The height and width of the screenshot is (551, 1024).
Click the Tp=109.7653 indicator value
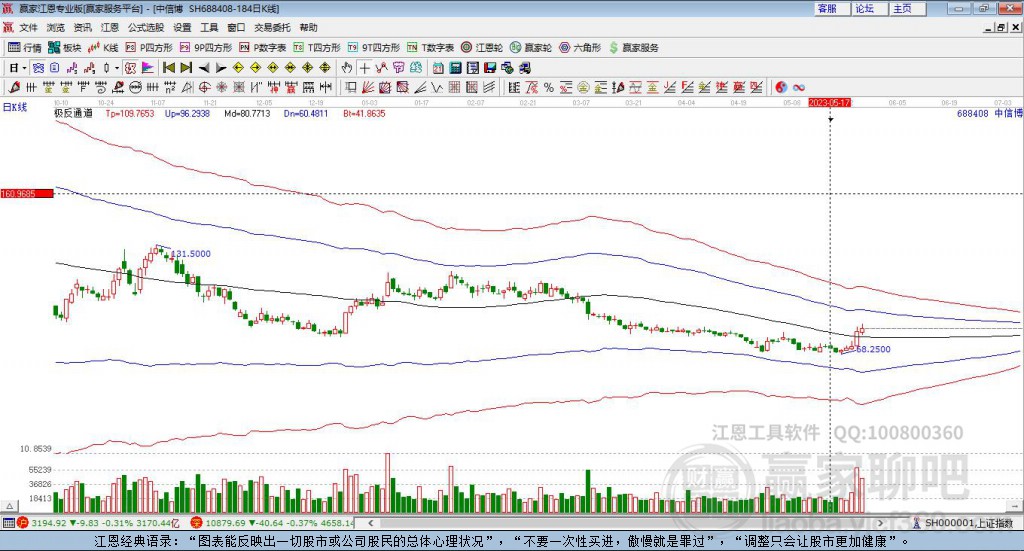(x=130, y=114)
